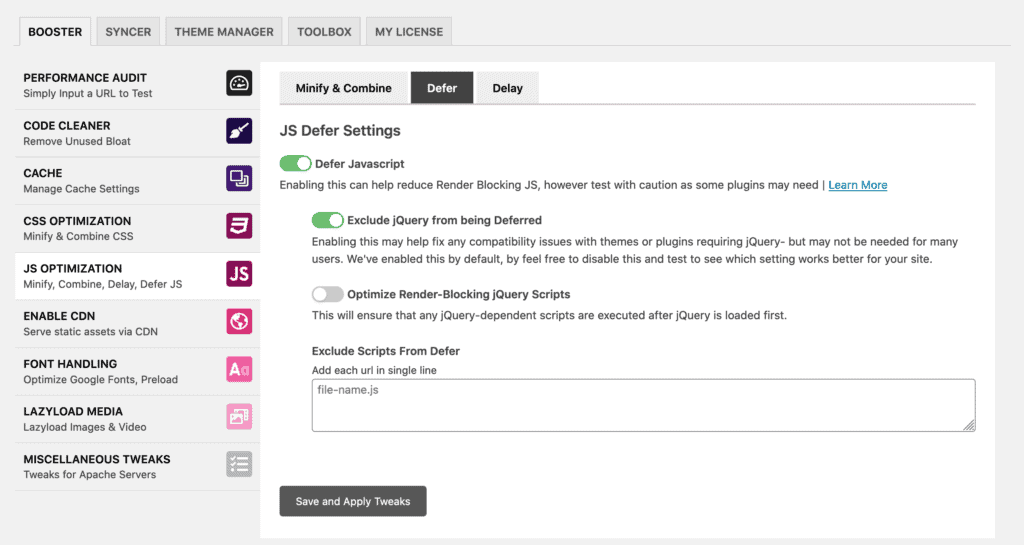Open Code Cleaner menu item
Image resolution: width=1024 pixels, height=545 pixels.
(137, 133)
